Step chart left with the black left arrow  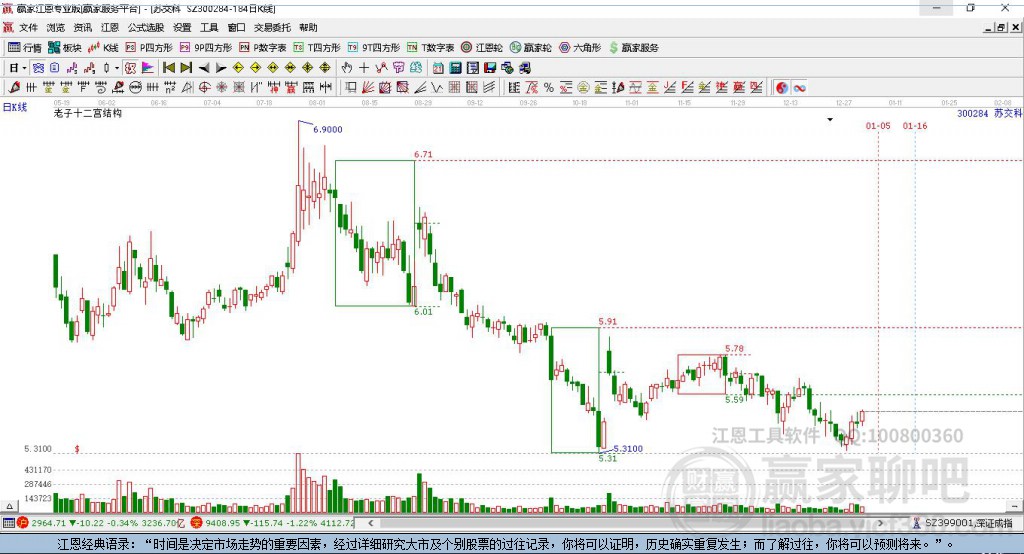click(204, 68)
